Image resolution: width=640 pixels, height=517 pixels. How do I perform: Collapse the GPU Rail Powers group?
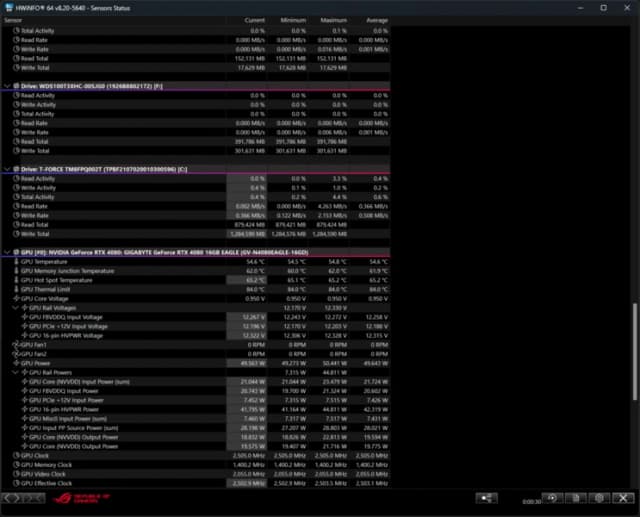16,373
